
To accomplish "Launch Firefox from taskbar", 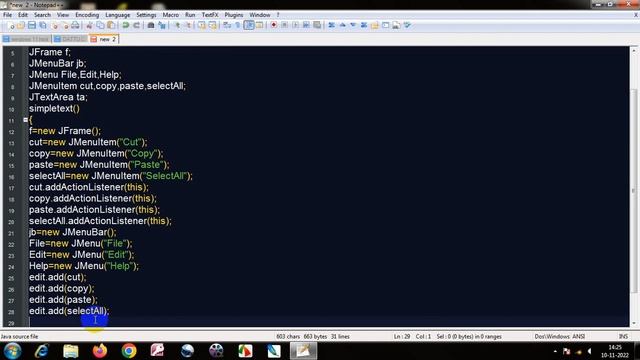I will point(100,351).
